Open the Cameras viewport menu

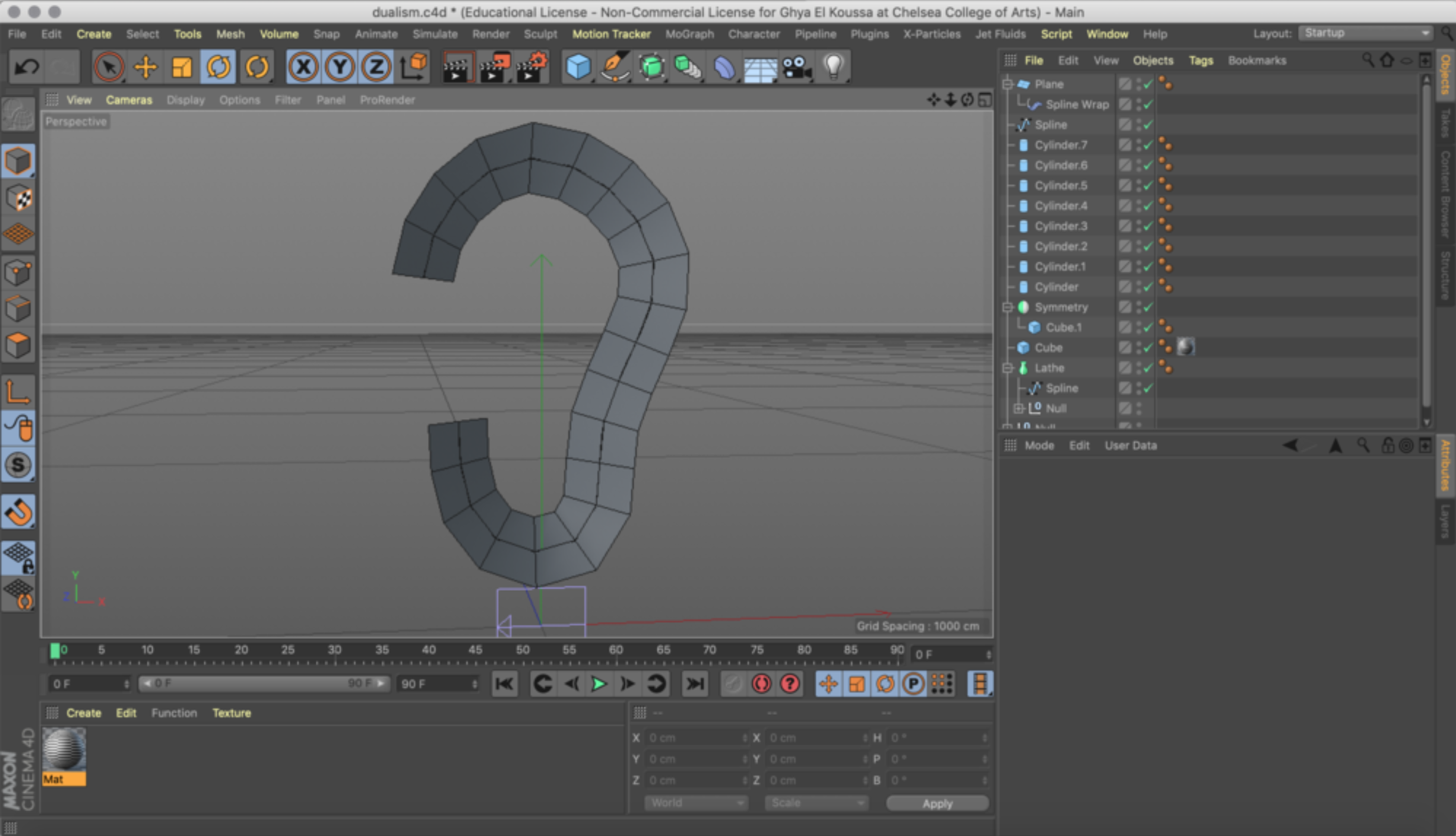point(129,100)
